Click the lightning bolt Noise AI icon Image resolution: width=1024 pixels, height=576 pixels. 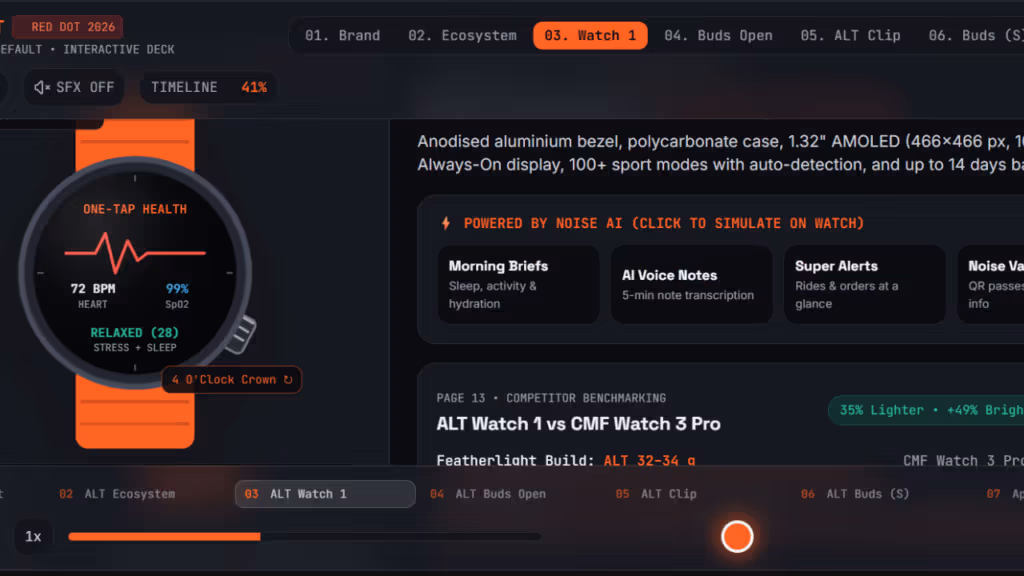click(x=446, y=223)
